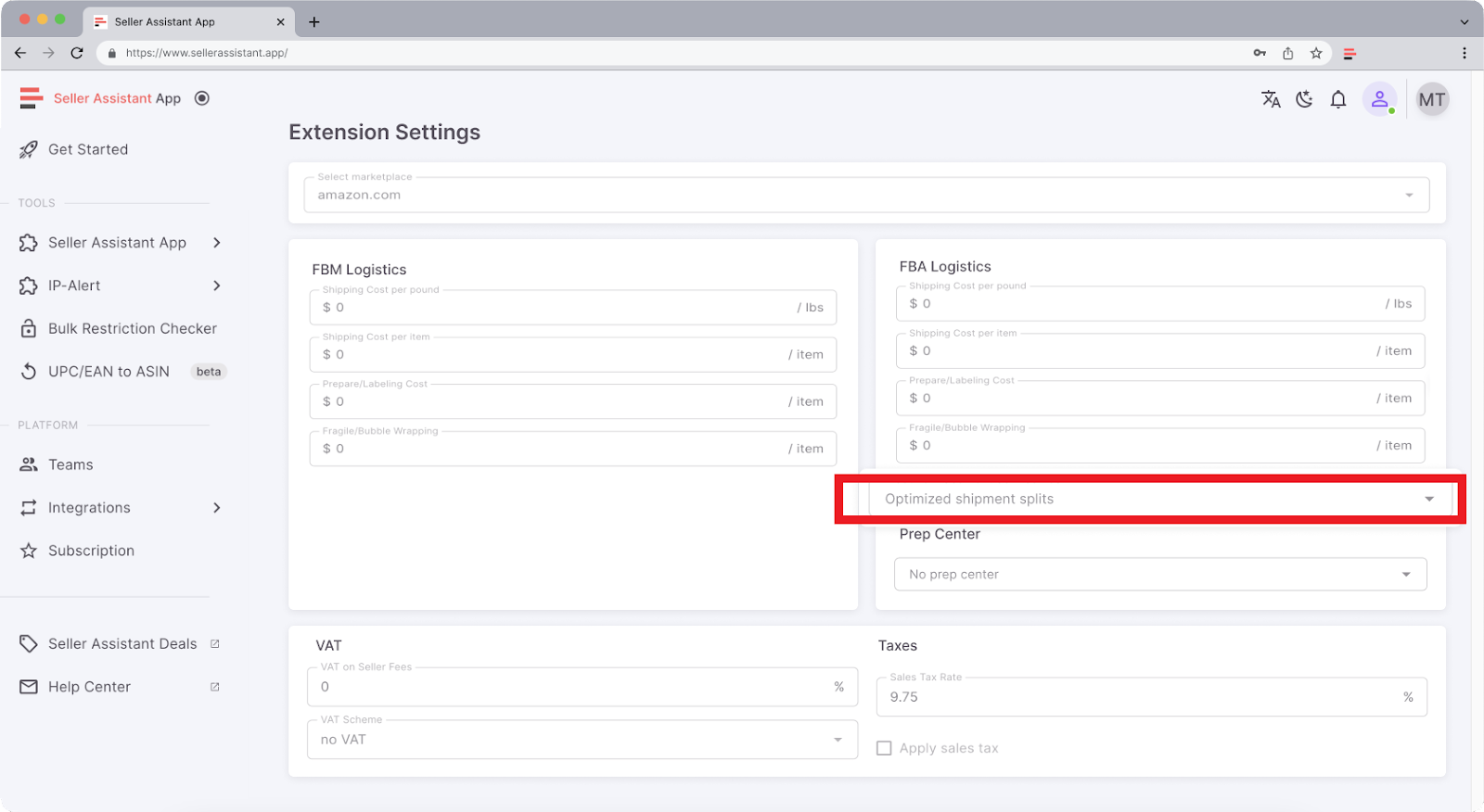1484x812 pixels.
Task: Edit FBA Shipping Cost per item field
Action: [x=1160, y=351]
